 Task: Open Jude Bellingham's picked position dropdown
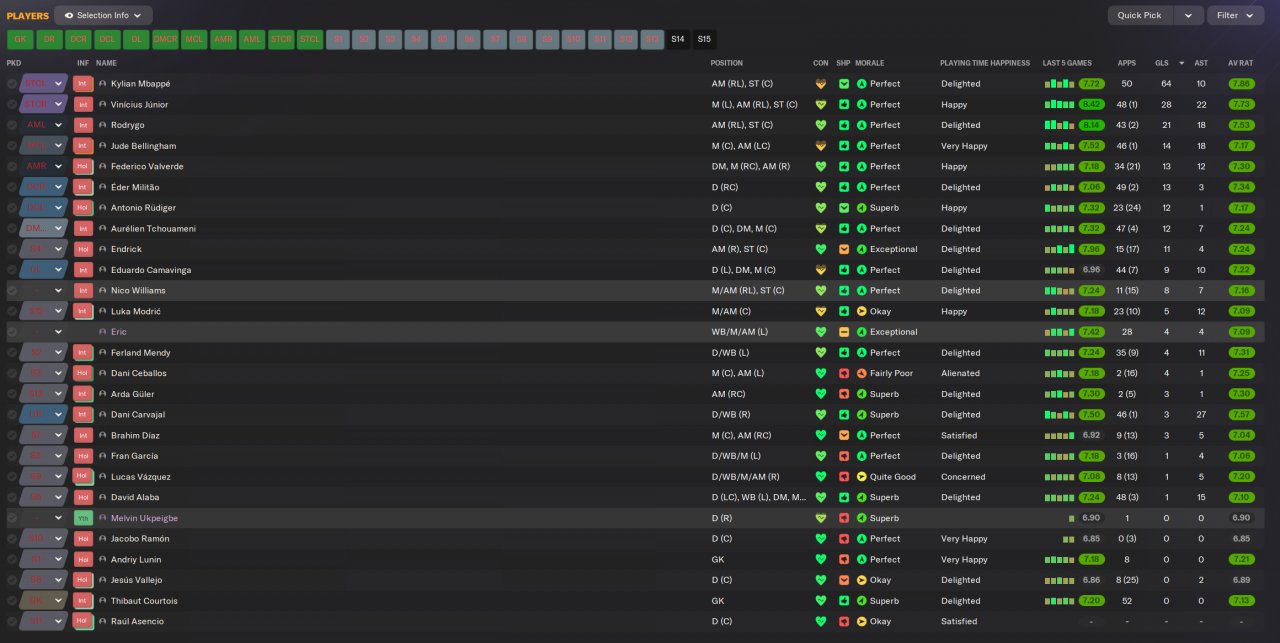[x=44, y=146]
